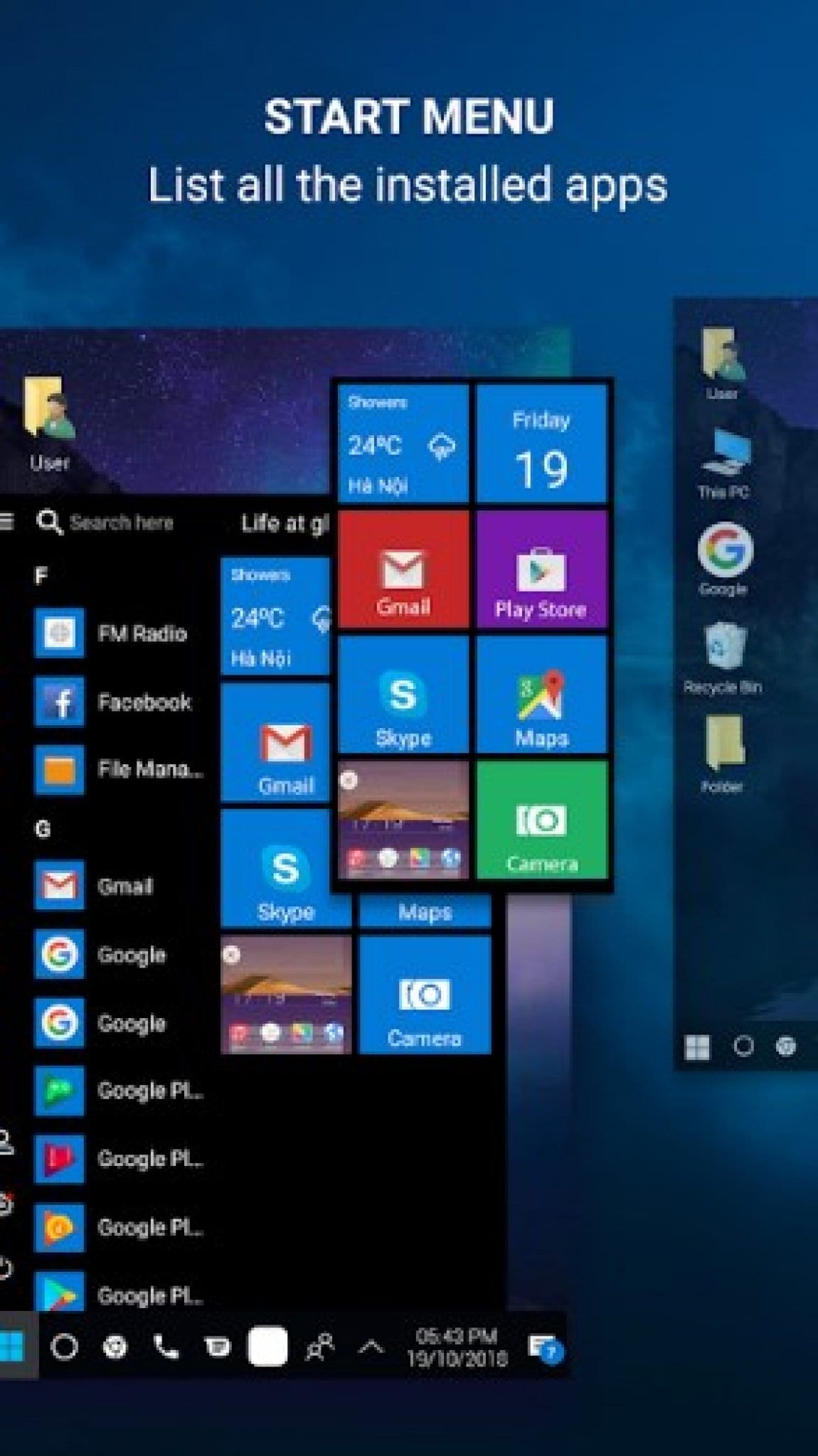Open the blue Camera tile in start menu
Viewport: 818px width, 1456px height.
[x=425, y=995]
